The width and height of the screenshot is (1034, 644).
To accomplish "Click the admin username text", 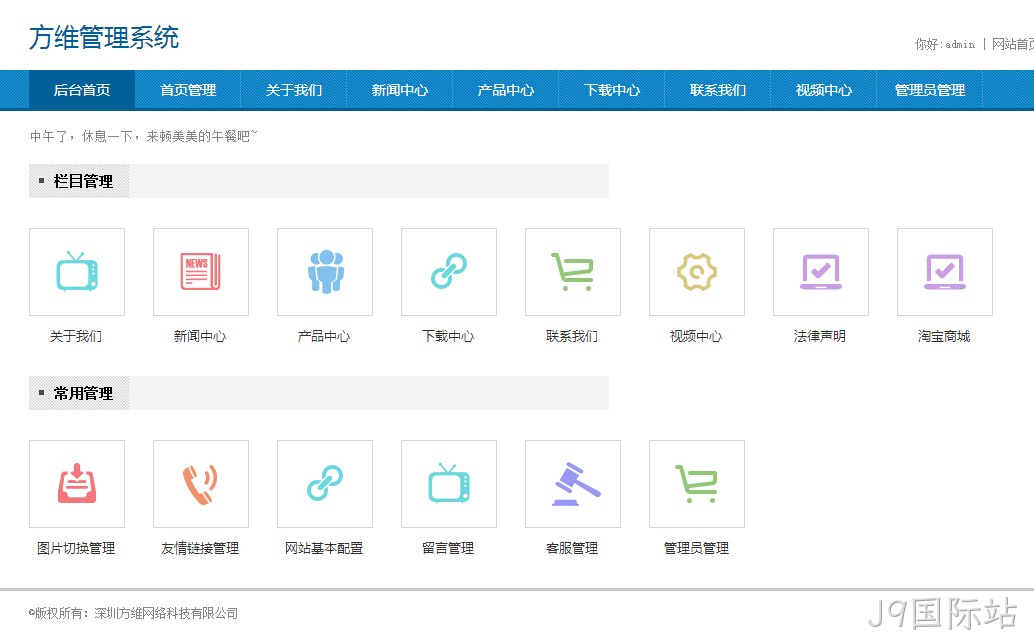I will [x=960, y=44].
